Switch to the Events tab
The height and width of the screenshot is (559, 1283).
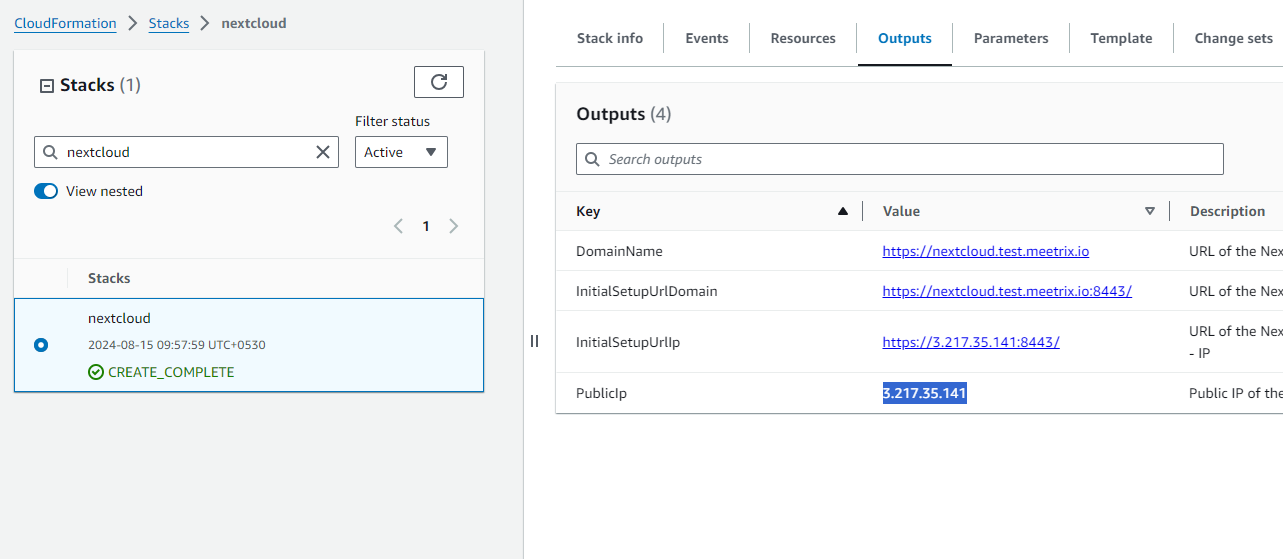coord(707,38)
